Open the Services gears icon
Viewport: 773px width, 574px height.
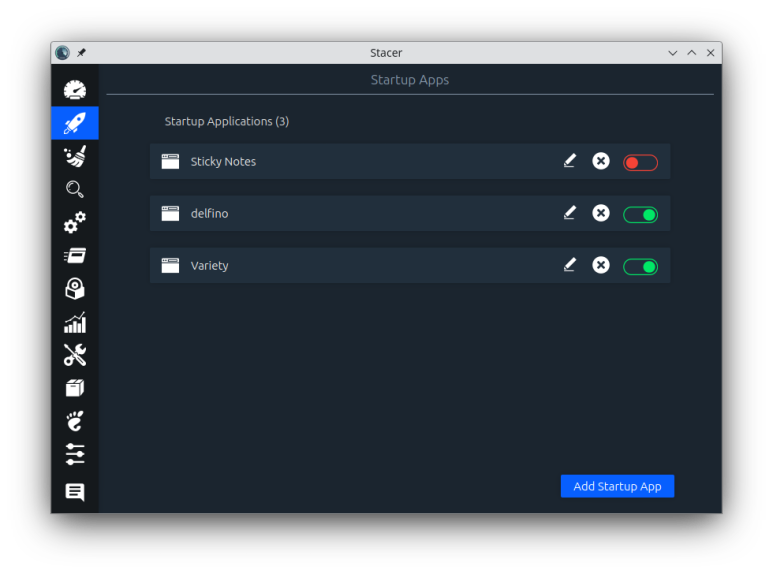[75, 222]
